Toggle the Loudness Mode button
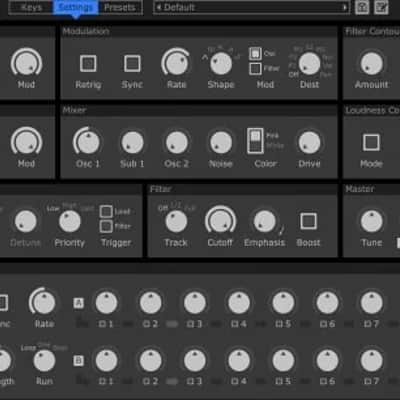Image resolution: width=400 pixels, height=400 pixels. 371,142
